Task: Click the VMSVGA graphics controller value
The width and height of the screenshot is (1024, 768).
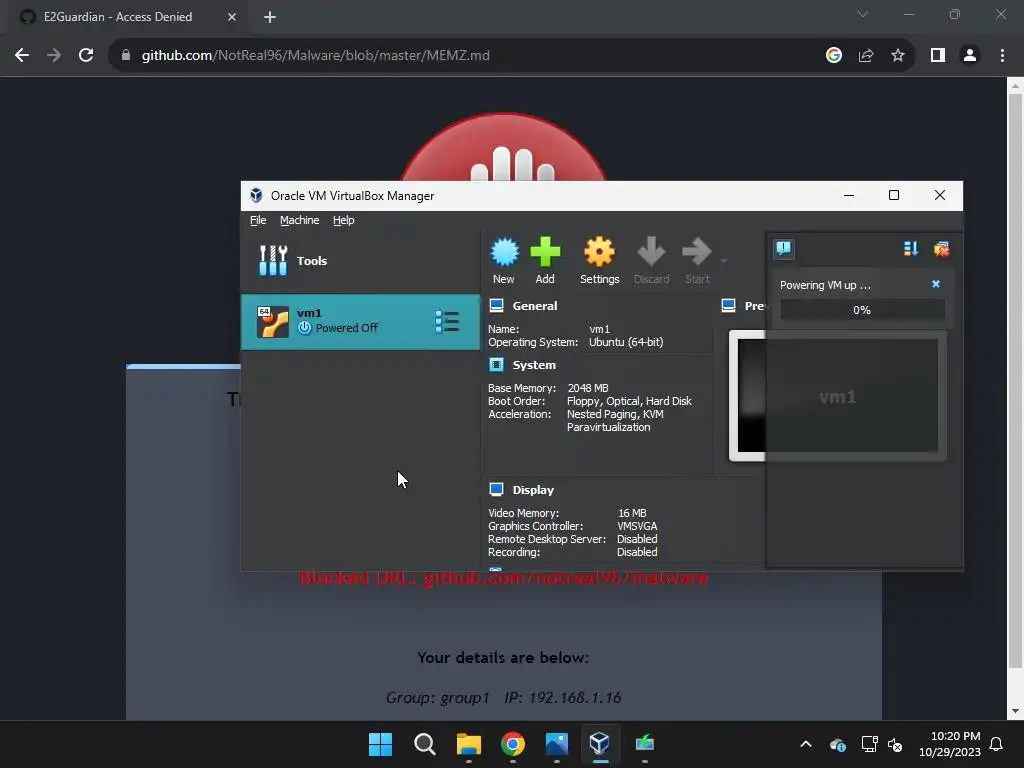Action: (x=637, y=526)
